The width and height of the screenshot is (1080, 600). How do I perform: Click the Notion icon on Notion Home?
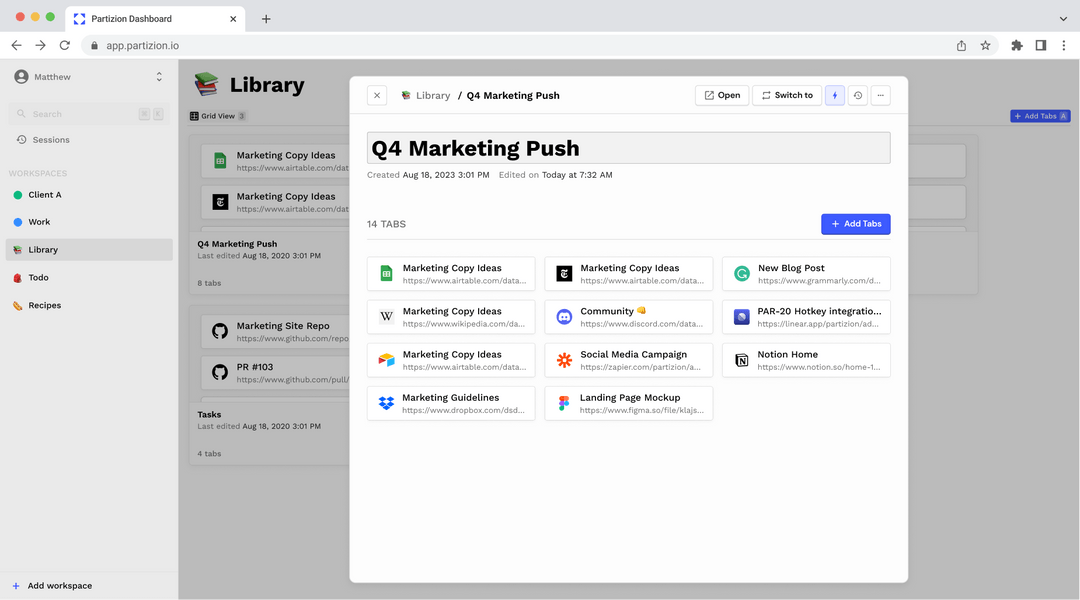click(740, 360)
